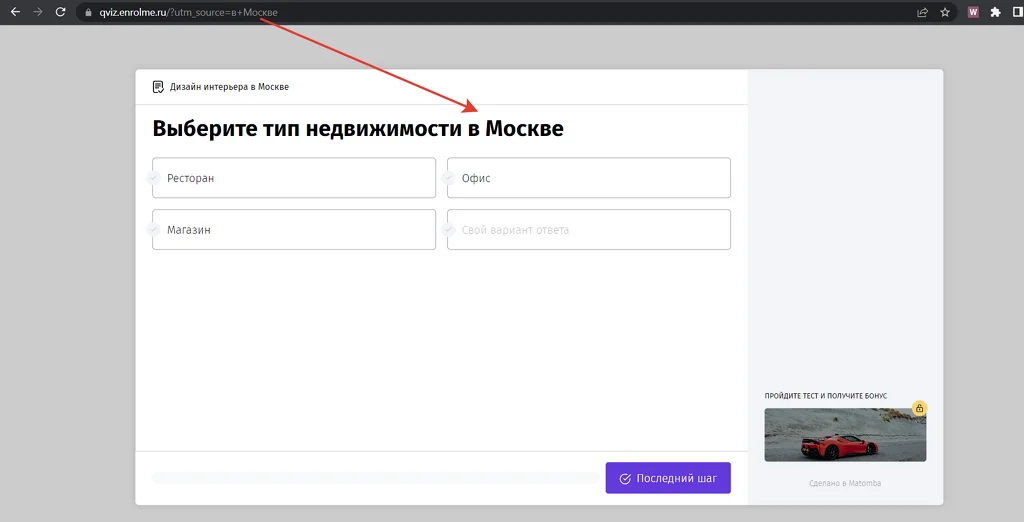Click the quiz document icon beside the title
The width and height of the screenshot is (1024, 522).
click(x=158, y=87)
